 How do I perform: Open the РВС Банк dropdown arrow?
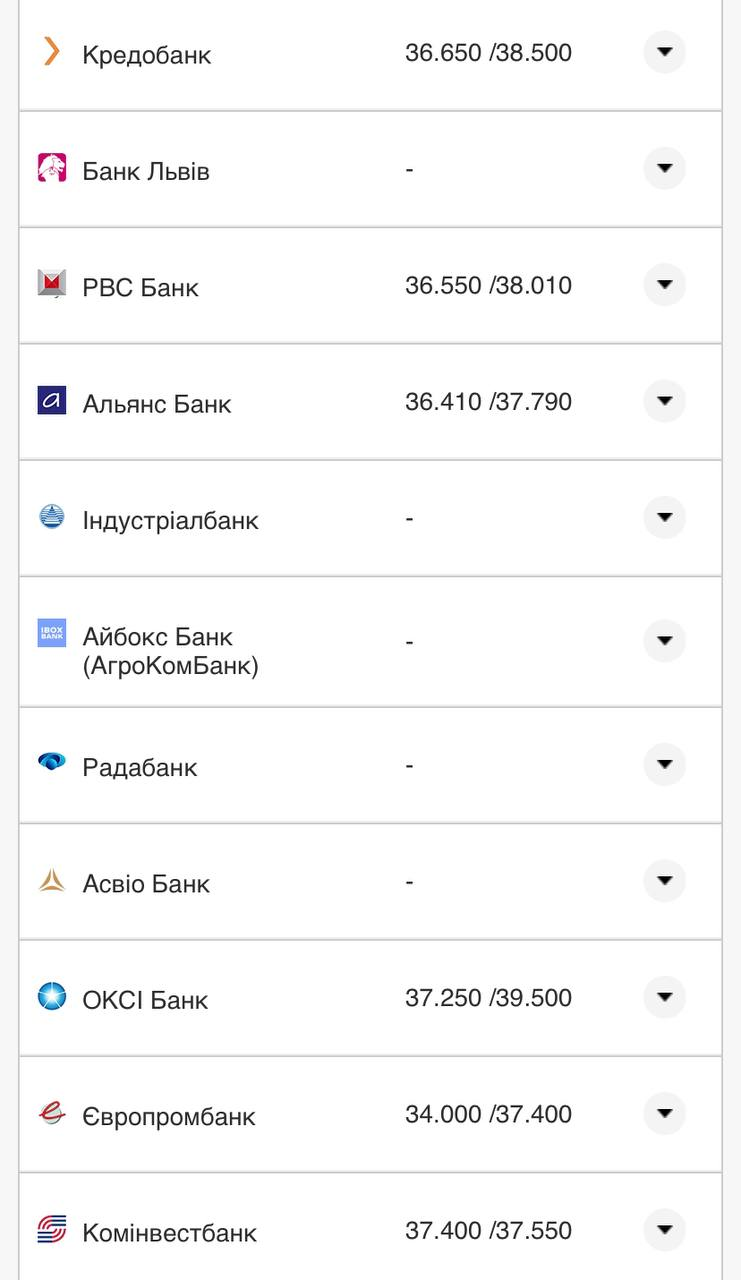664,285
